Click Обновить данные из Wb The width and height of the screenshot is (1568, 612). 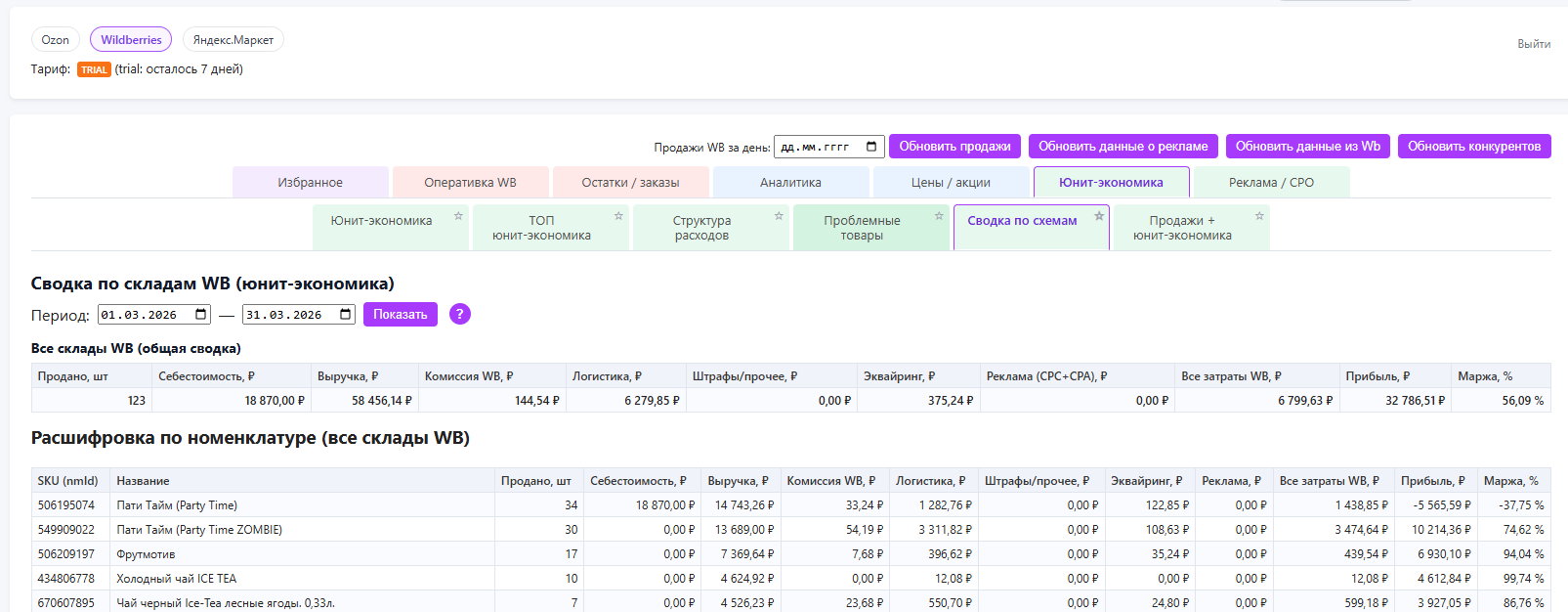(1308, 147)
